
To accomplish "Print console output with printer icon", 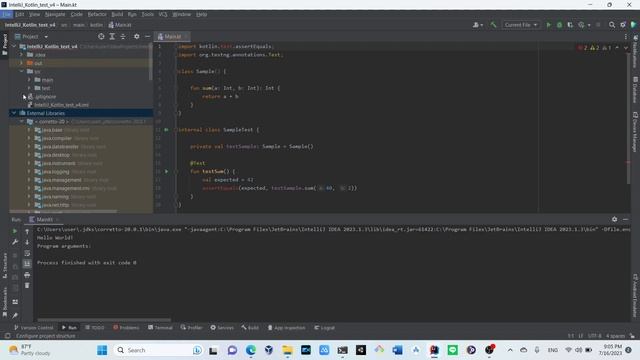I will point(27,275).
